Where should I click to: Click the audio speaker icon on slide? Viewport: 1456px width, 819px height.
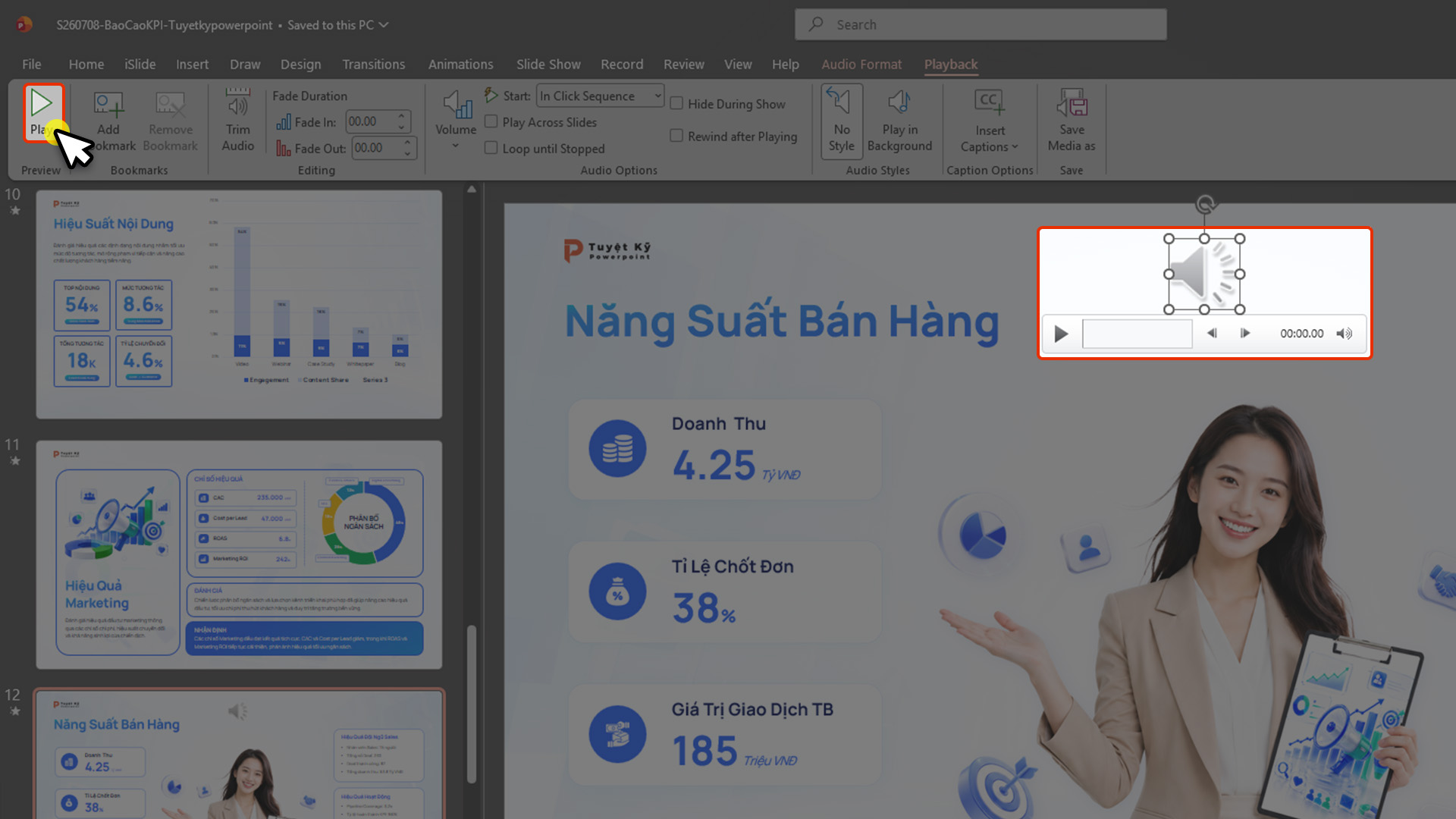click(x=1204, y=274)
